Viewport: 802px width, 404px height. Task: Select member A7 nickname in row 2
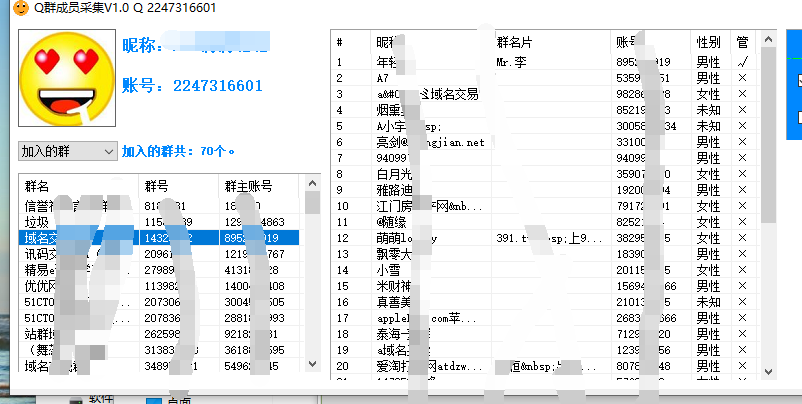click(383, 78)
